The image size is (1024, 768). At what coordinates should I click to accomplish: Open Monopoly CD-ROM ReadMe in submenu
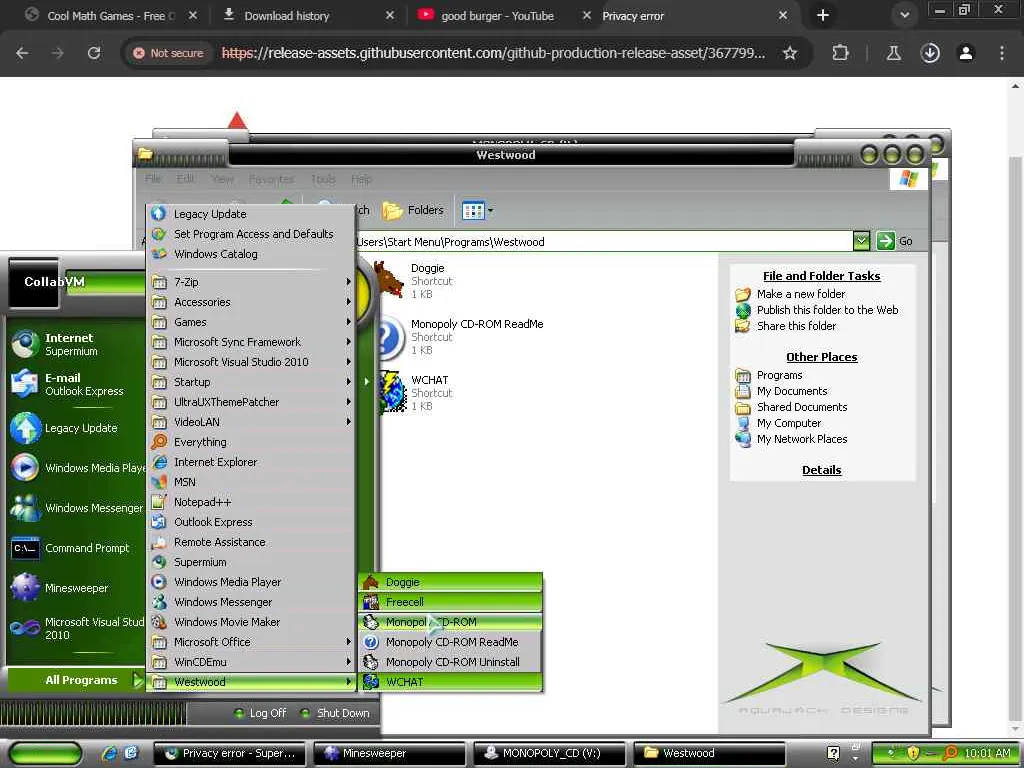[451, 642]
